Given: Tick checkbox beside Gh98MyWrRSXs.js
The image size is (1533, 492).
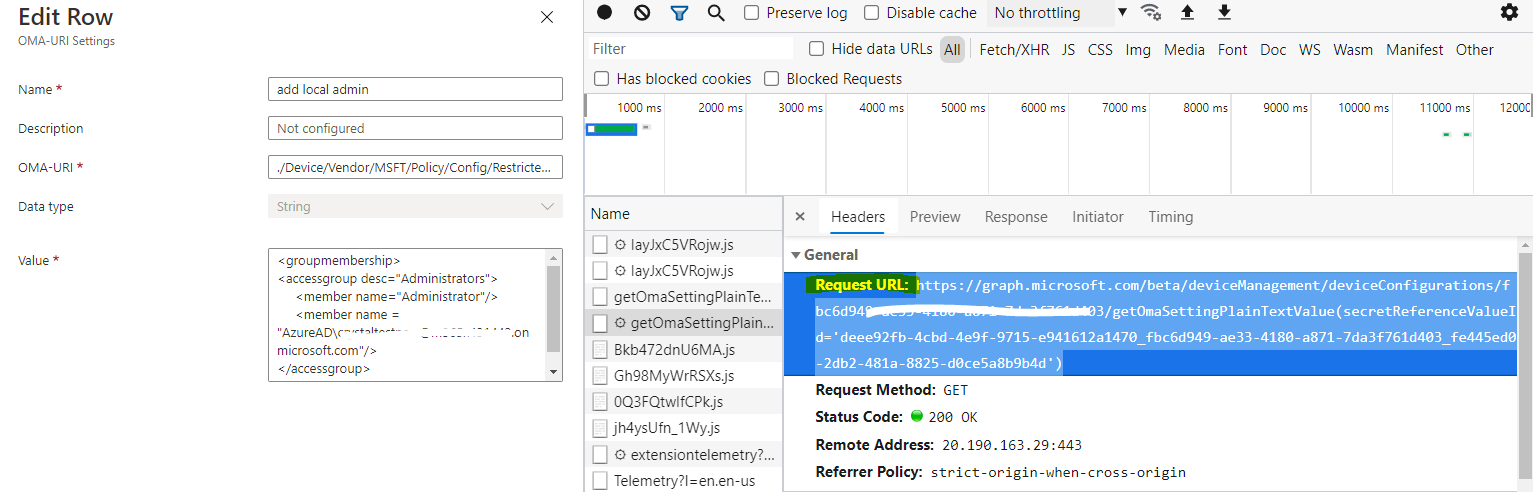Looking at the screenshot, I should coord(600,375).
